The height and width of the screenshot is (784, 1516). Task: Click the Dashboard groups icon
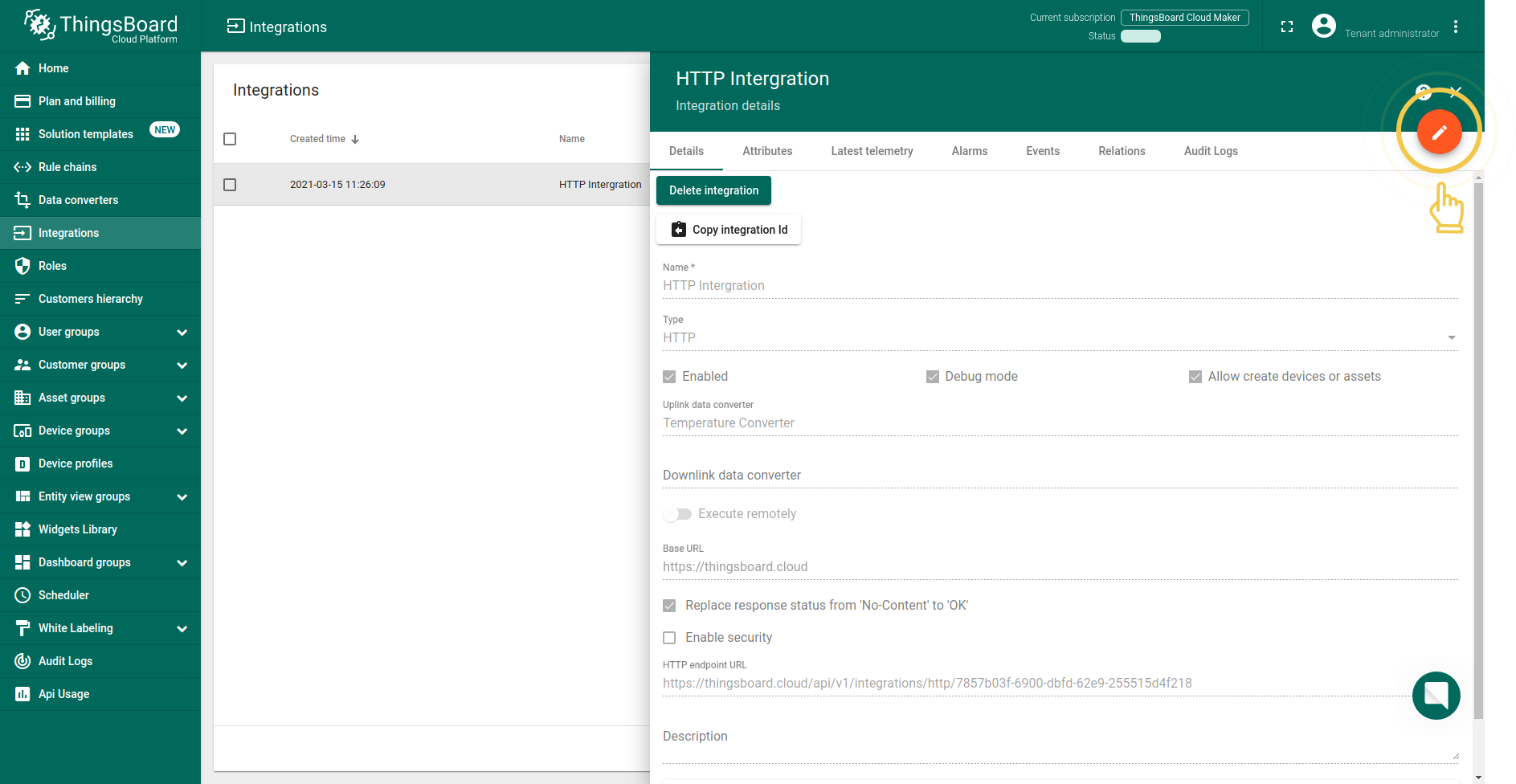tap(22, 562)
